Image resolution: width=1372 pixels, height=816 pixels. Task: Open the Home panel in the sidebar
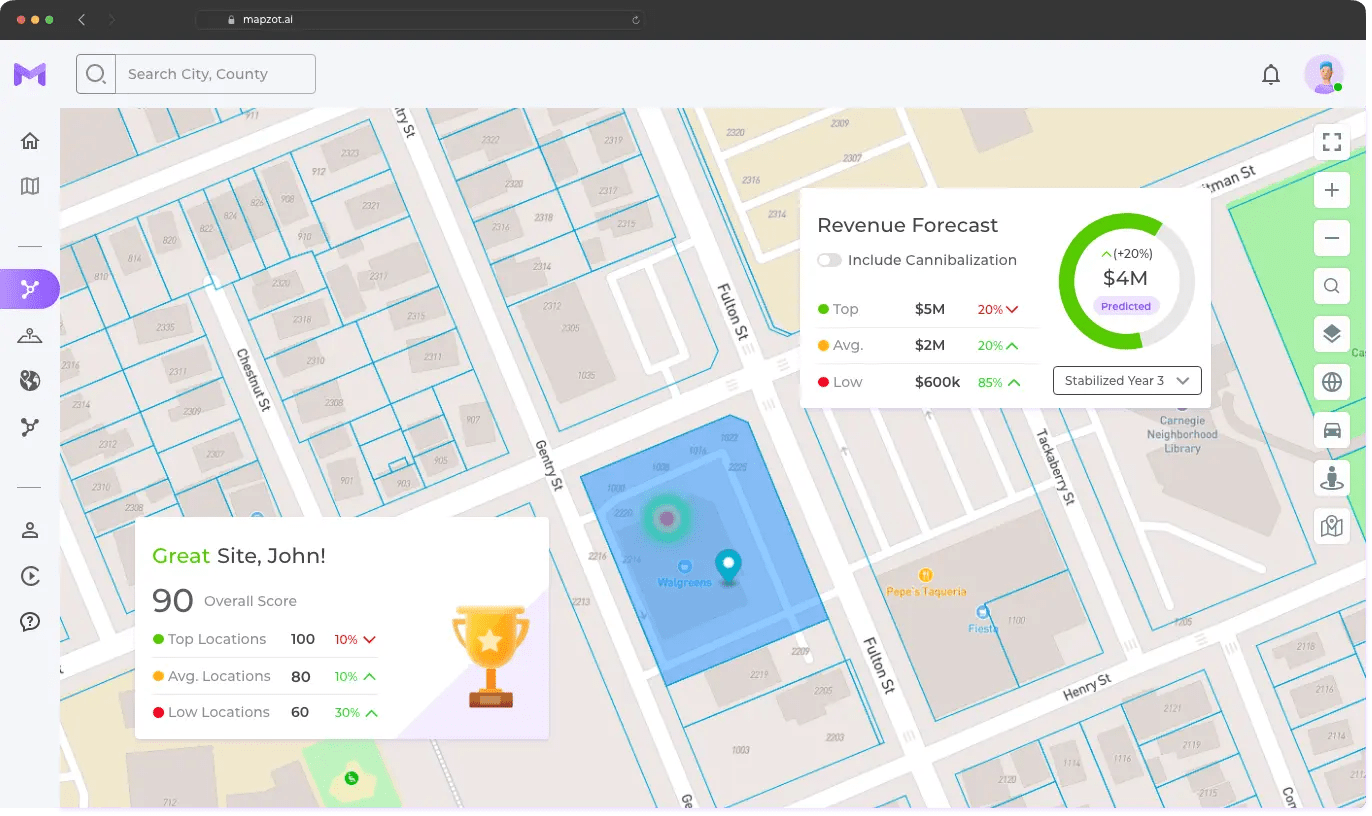(30, 141)
